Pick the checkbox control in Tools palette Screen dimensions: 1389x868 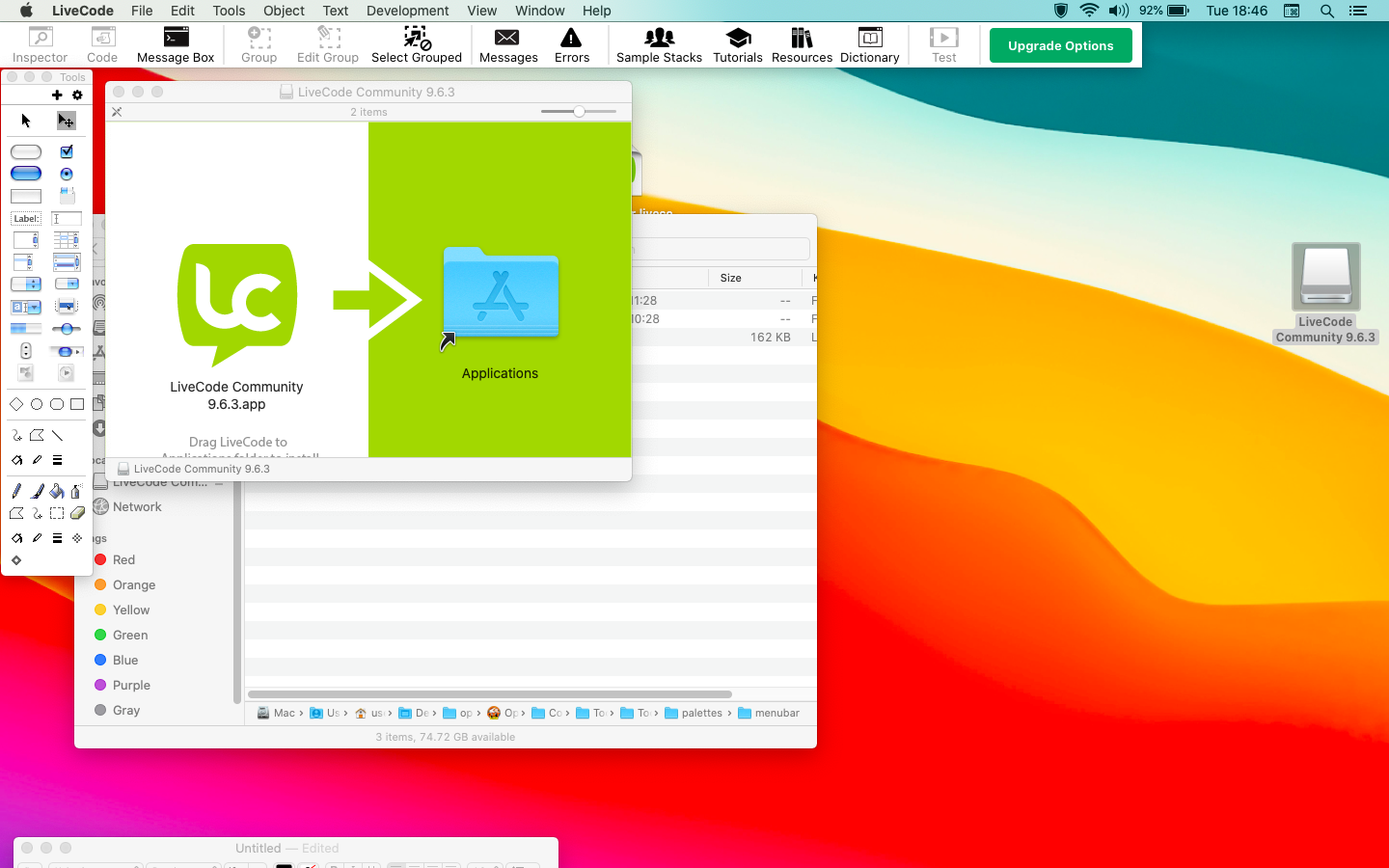pyautogui.click(x=67, y=151)
